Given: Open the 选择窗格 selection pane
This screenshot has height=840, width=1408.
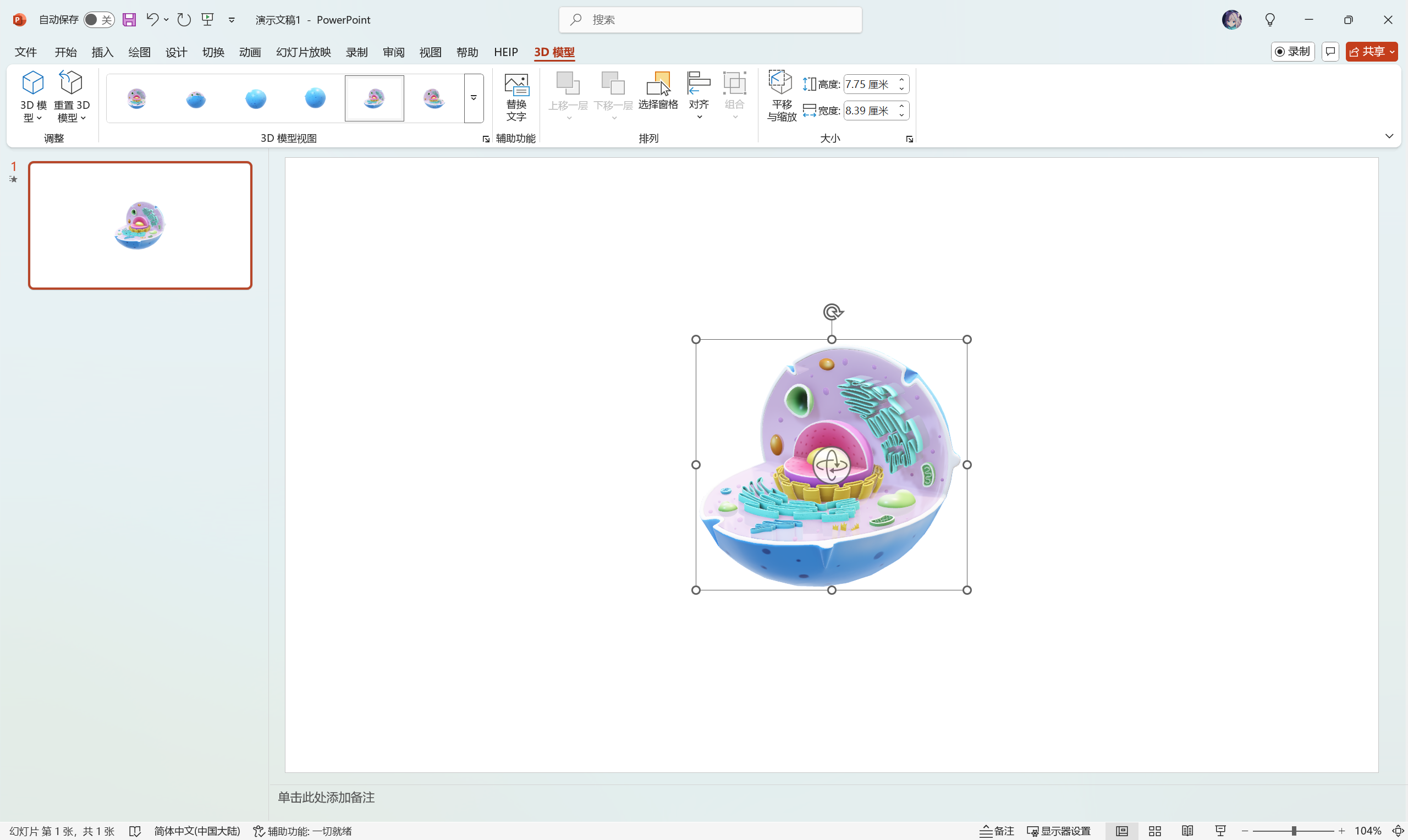Looking at the screenshot, I should [x=658, y=92].
